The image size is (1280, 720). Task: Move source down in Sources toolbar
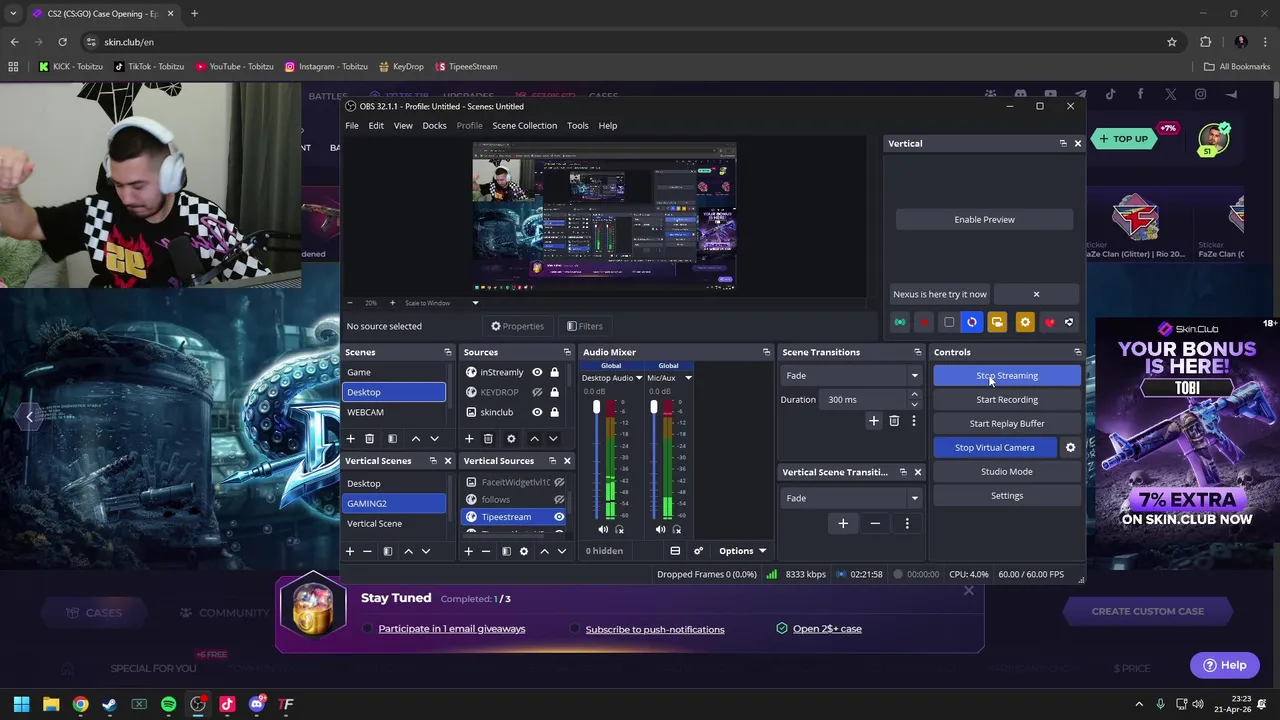(553, 438)
